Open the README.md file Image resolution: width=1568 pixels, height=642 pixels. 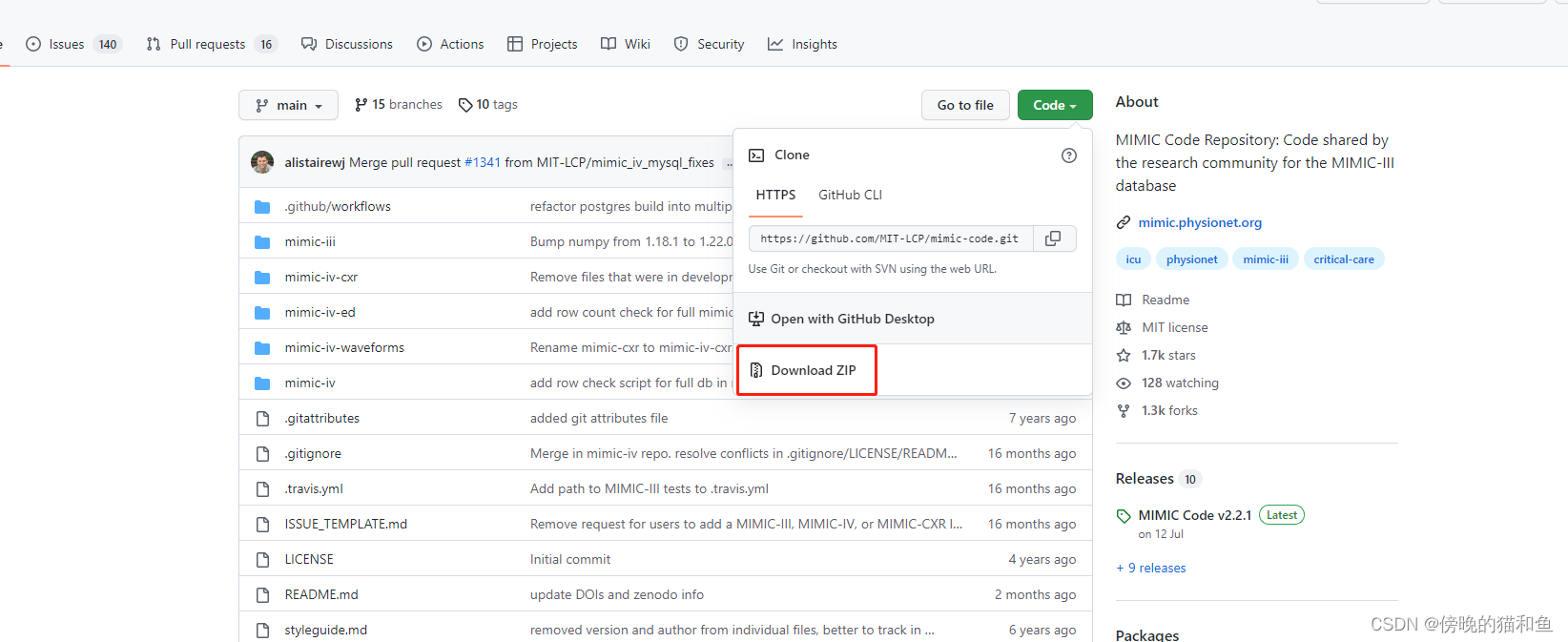point(321,594)
